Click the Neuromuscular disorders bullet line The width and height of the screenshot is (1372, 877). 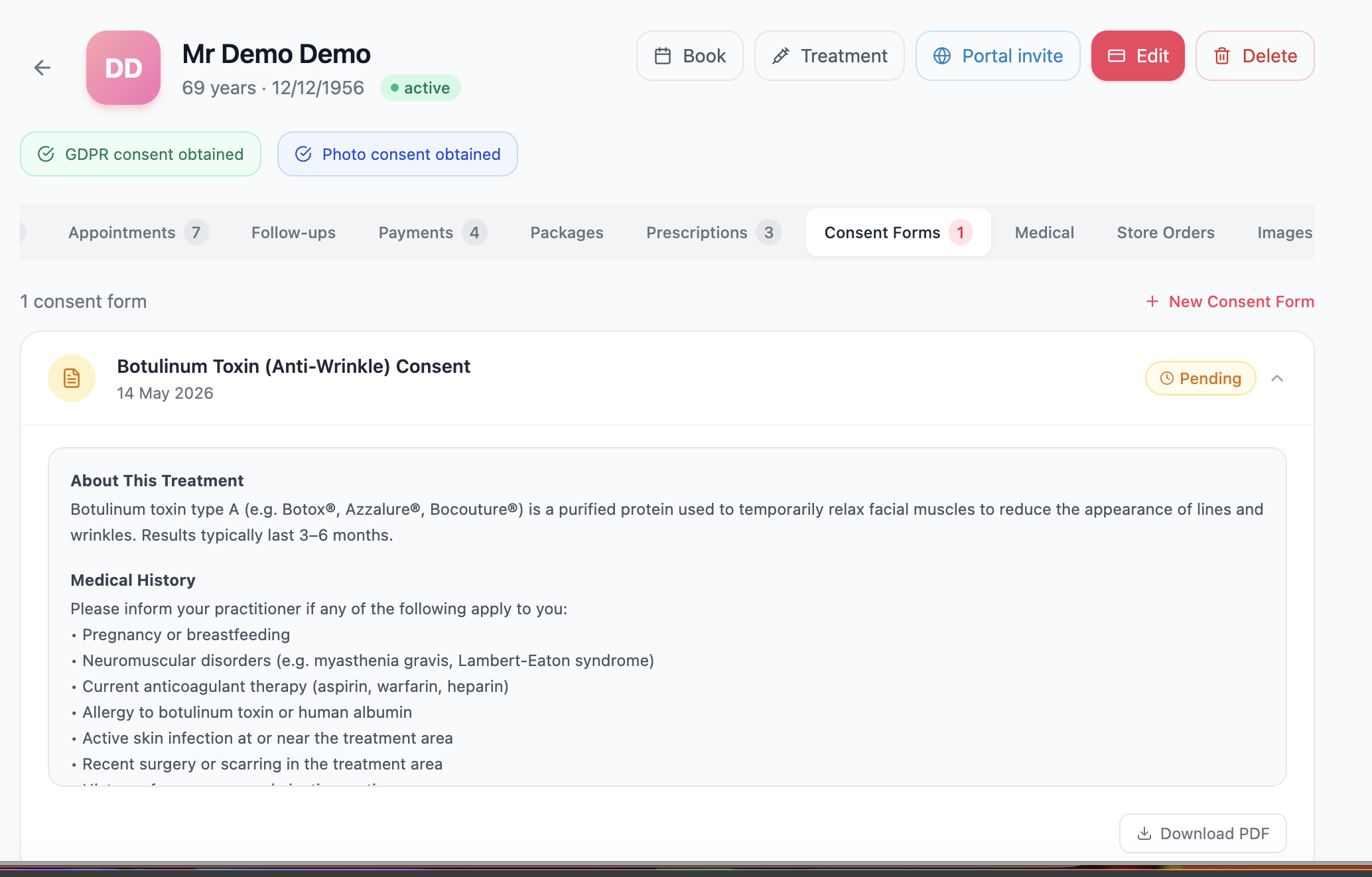point(362,660)
